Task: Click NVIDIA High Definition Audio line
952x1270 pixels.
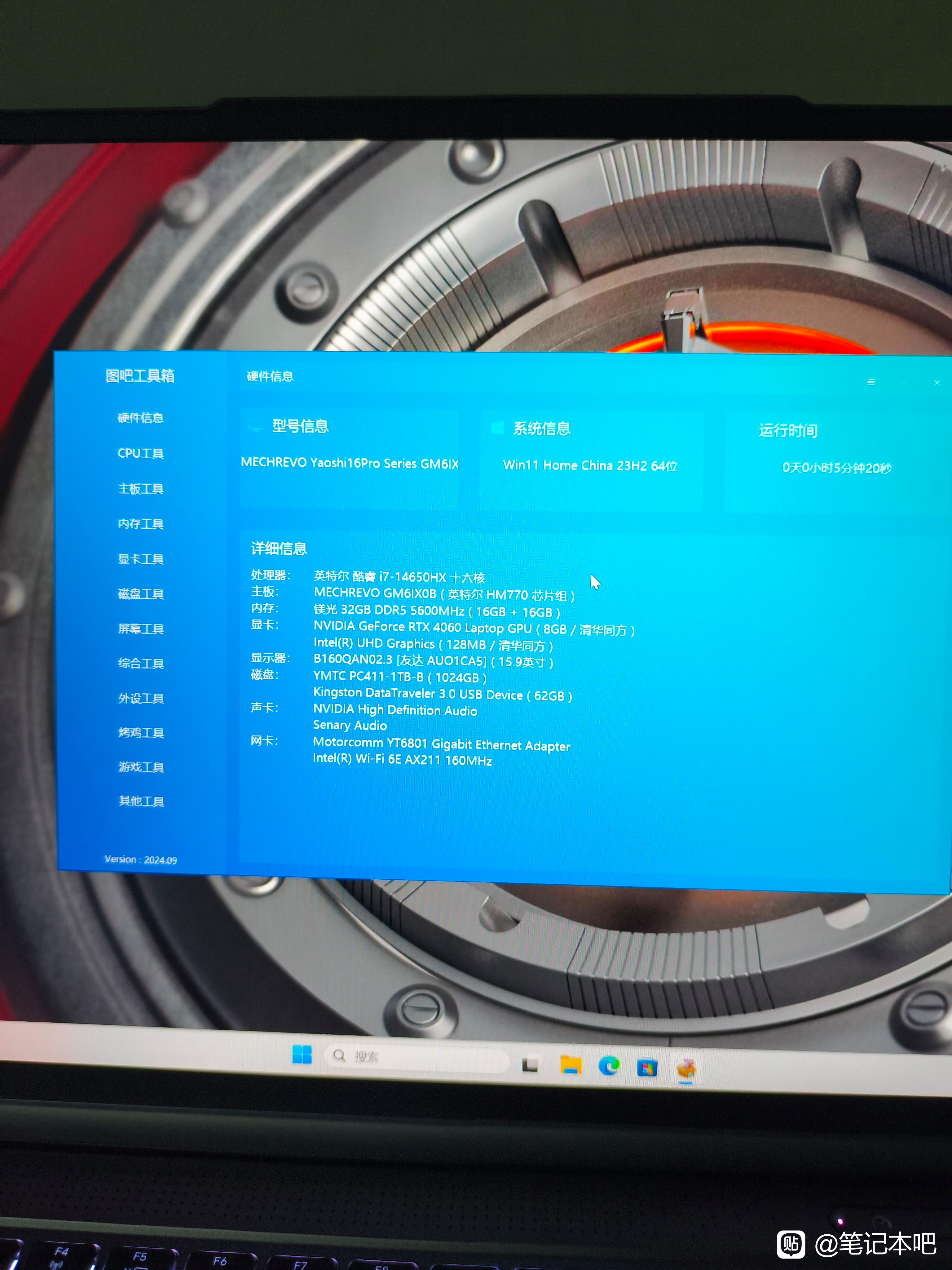Action: [395, 710]
